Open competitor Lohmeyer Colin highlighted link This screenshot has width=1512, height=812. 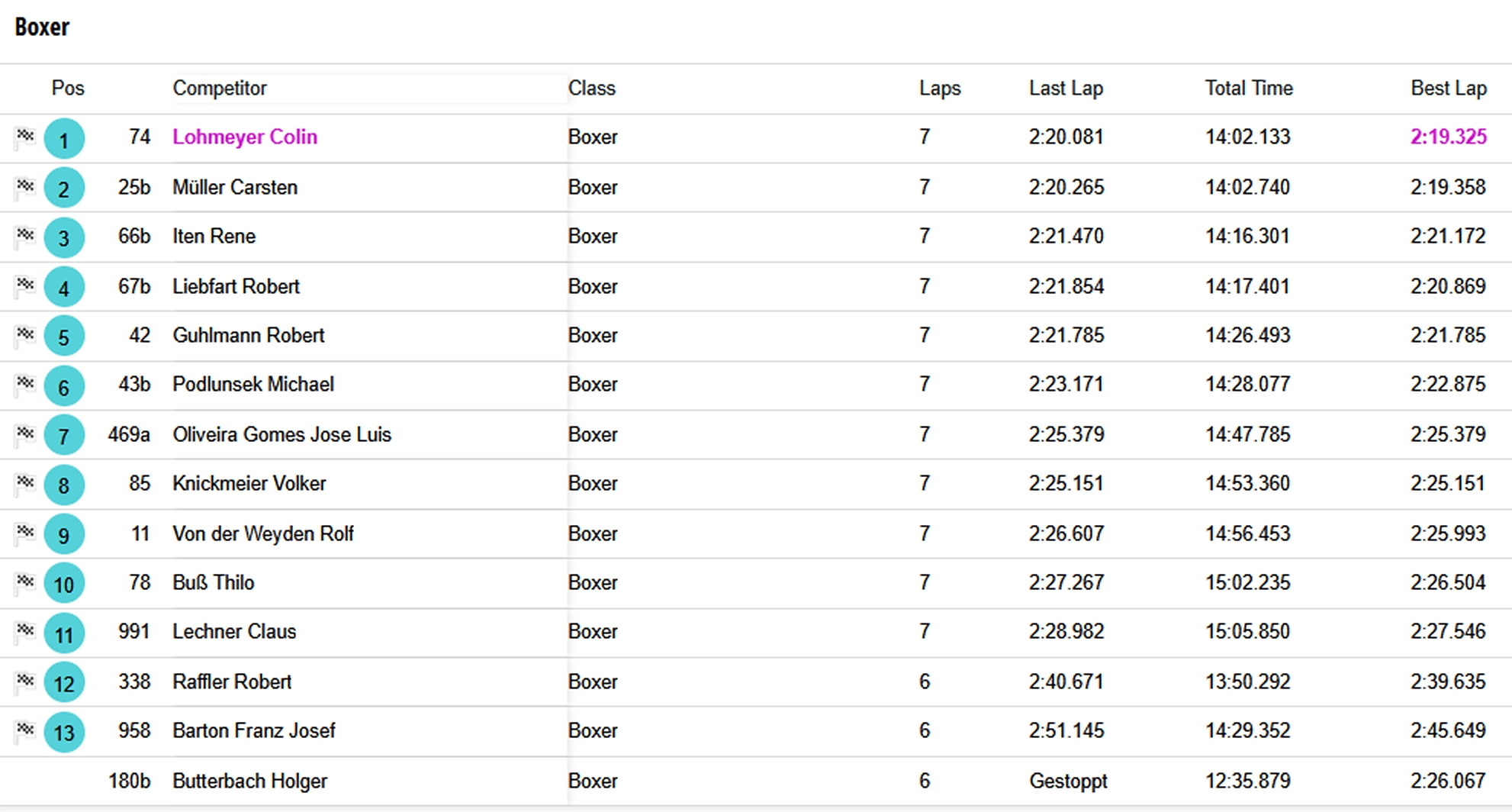(245, 137)
